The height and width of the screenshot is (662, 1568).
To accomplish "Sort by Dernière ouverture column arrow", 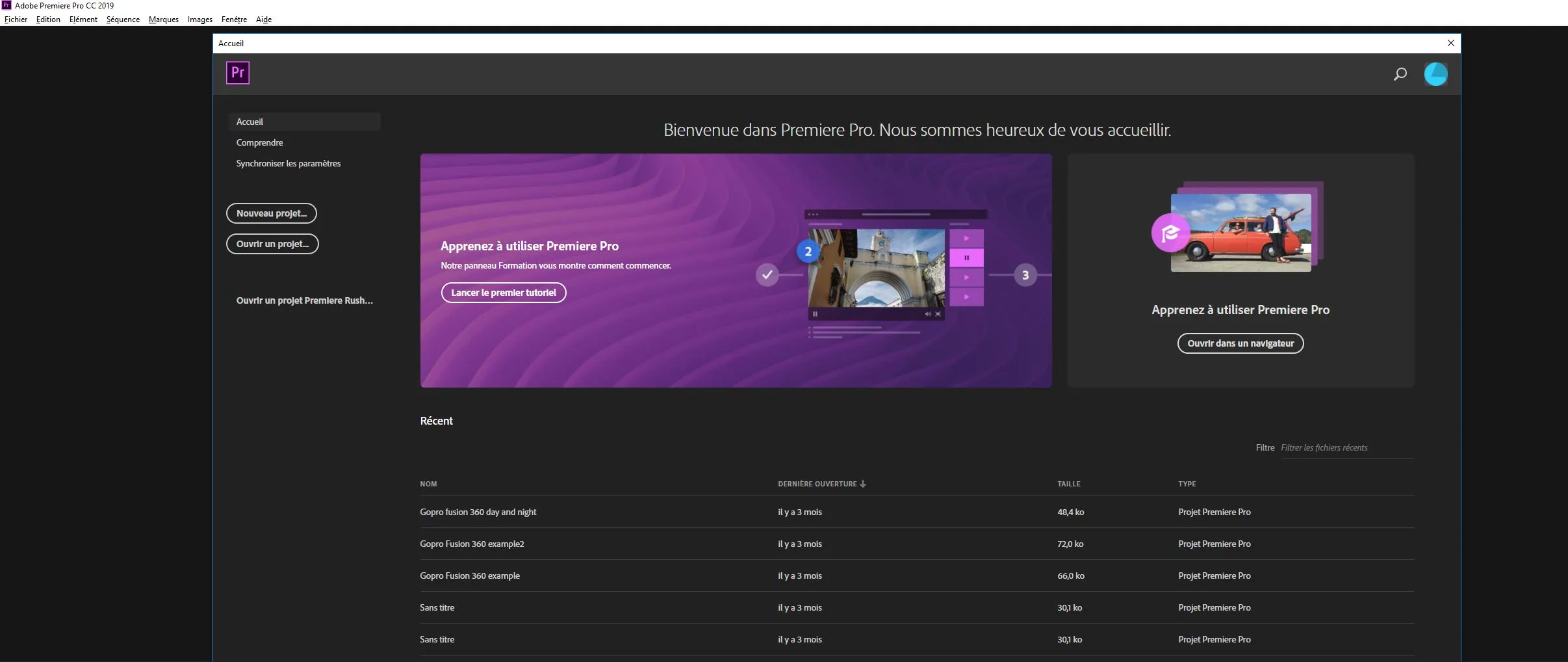I will tap(862, 484).
